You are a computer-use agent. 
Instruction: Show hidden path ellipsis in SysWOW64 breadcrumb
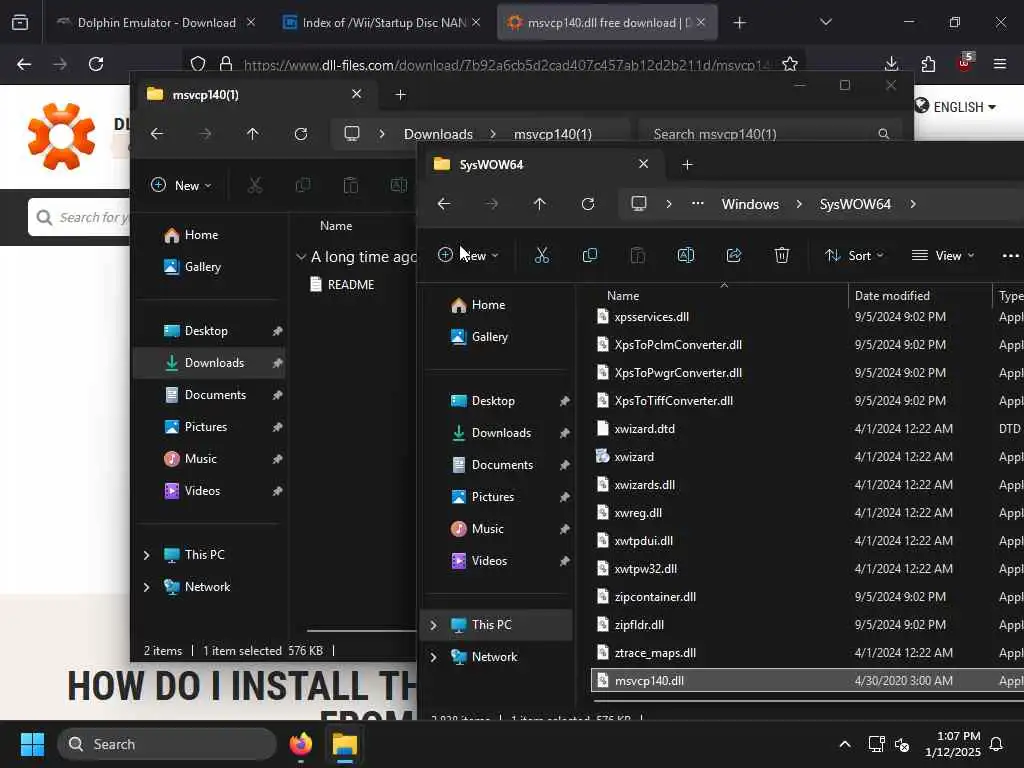coord(697,204)
